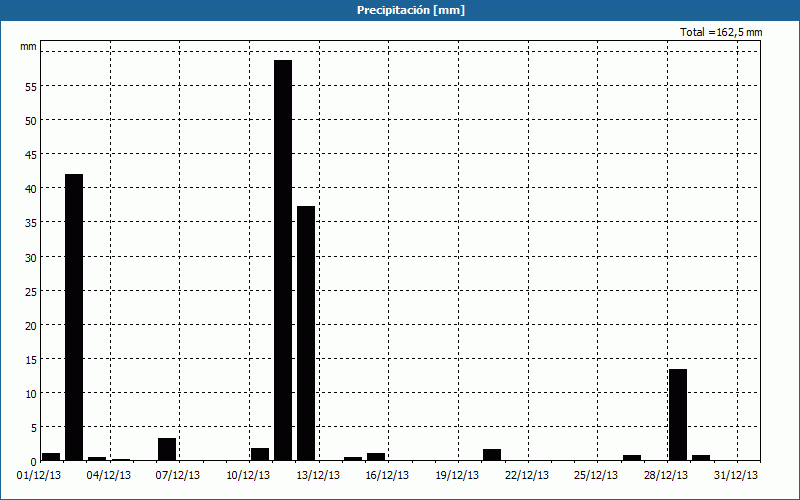Click the first bar on 01/12/13
This screenshot has height=500, width=800.
pyautogui.click(x=51, y=457)
